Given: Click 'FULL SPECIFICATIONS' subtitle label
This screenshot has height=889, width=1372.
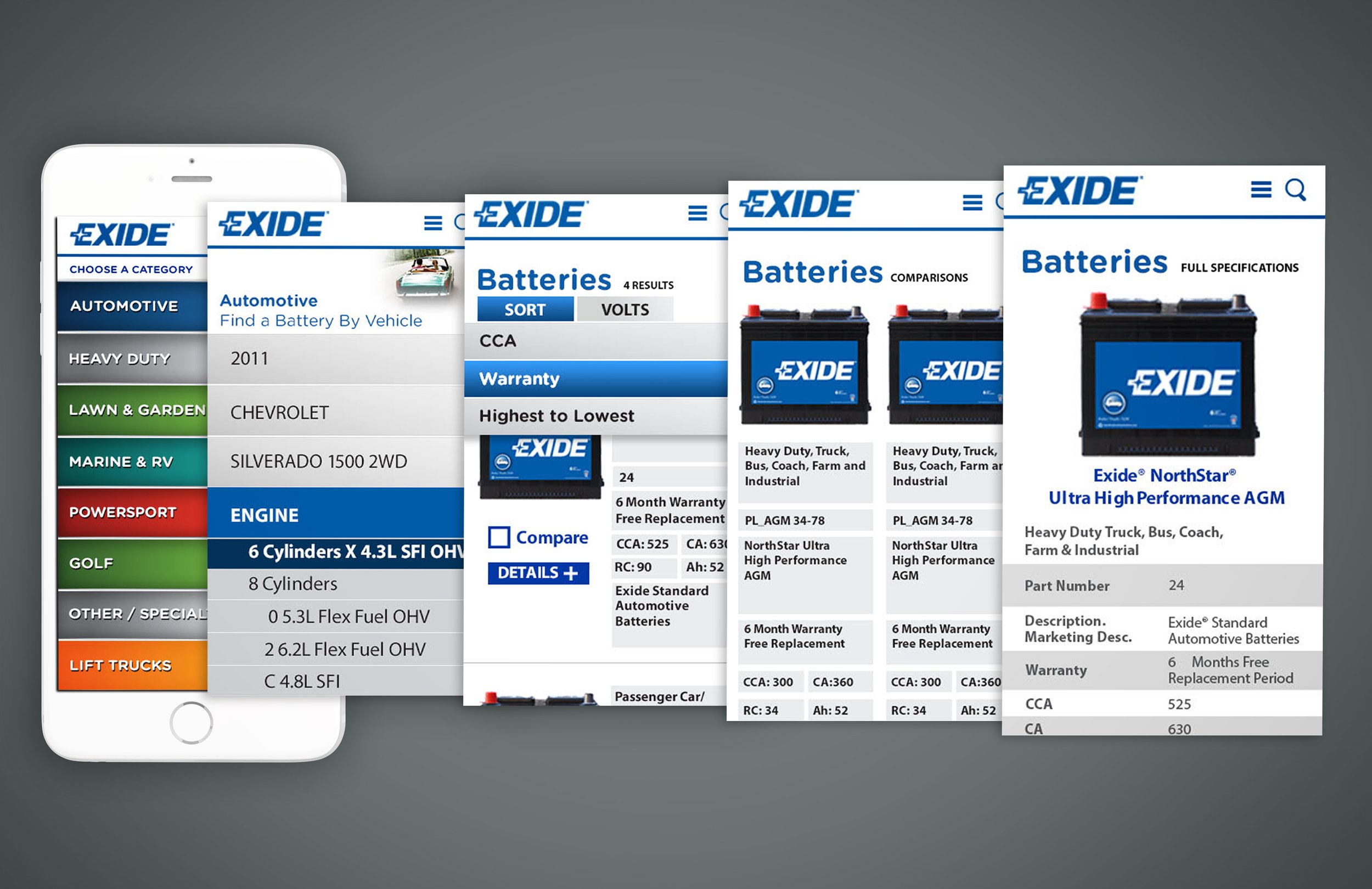Looking at the screenshot, I should click(x=1239, y=267).
